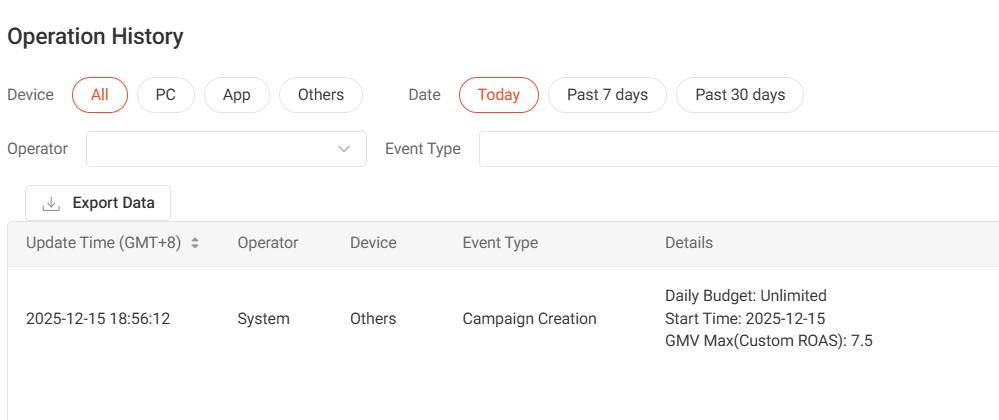
Task: Click the download icon in Export Data
Action: point(51,204)
